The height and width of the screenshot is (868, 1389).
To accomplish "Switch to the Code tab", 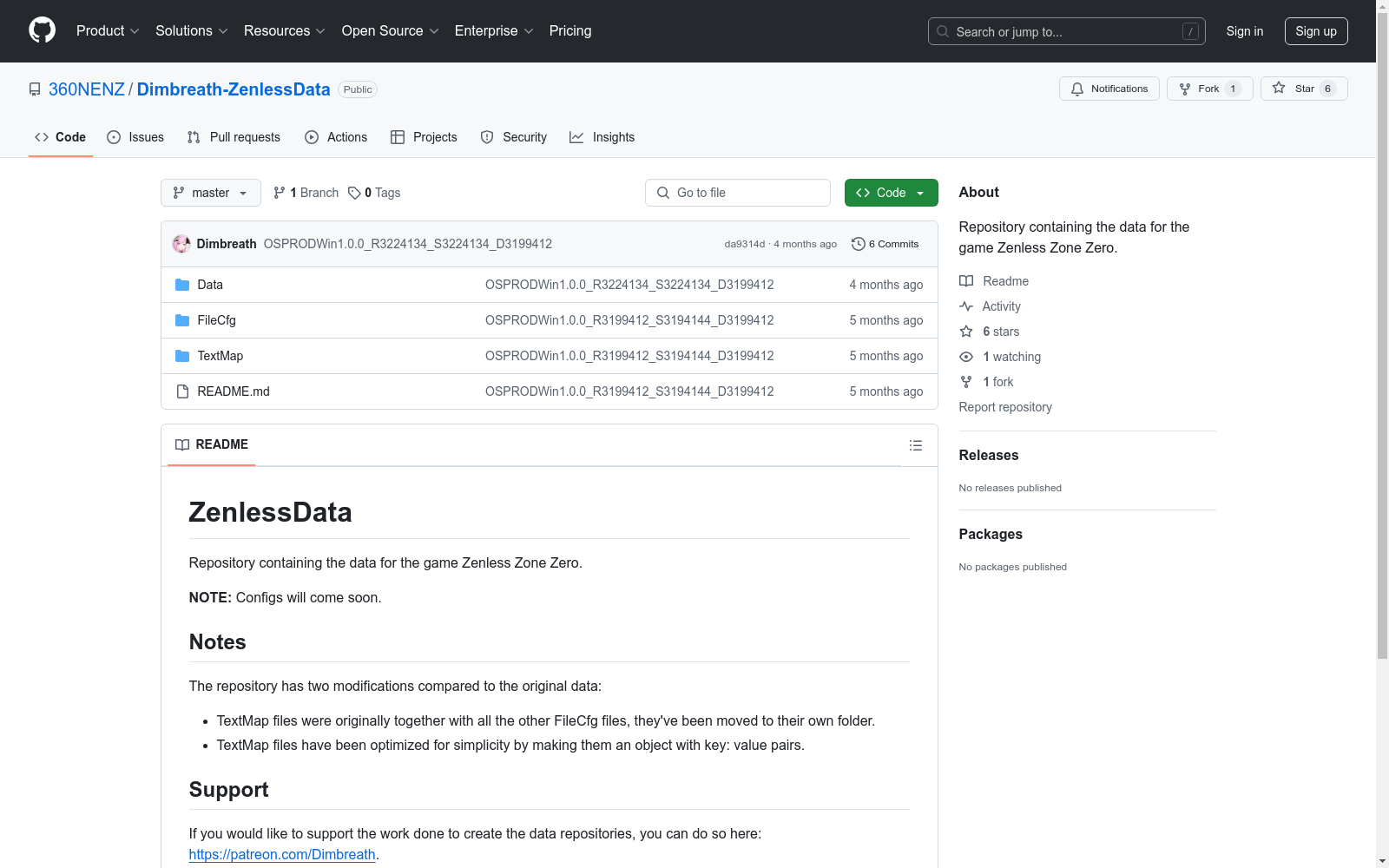I will [x=61, y=137].
